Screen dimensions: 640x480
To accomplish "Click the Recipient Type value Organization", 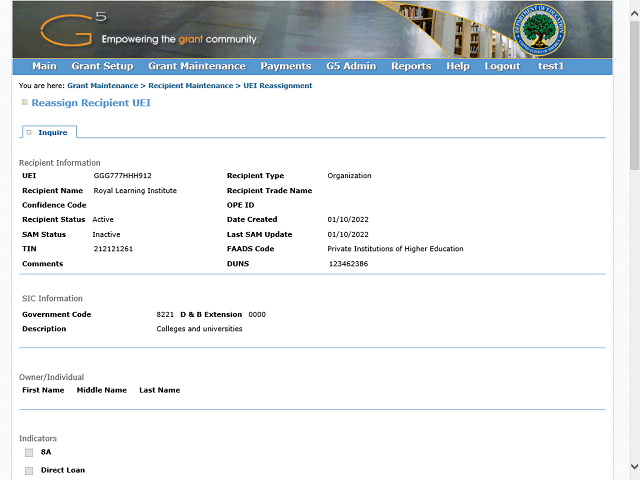I will (x=349, y=176).
